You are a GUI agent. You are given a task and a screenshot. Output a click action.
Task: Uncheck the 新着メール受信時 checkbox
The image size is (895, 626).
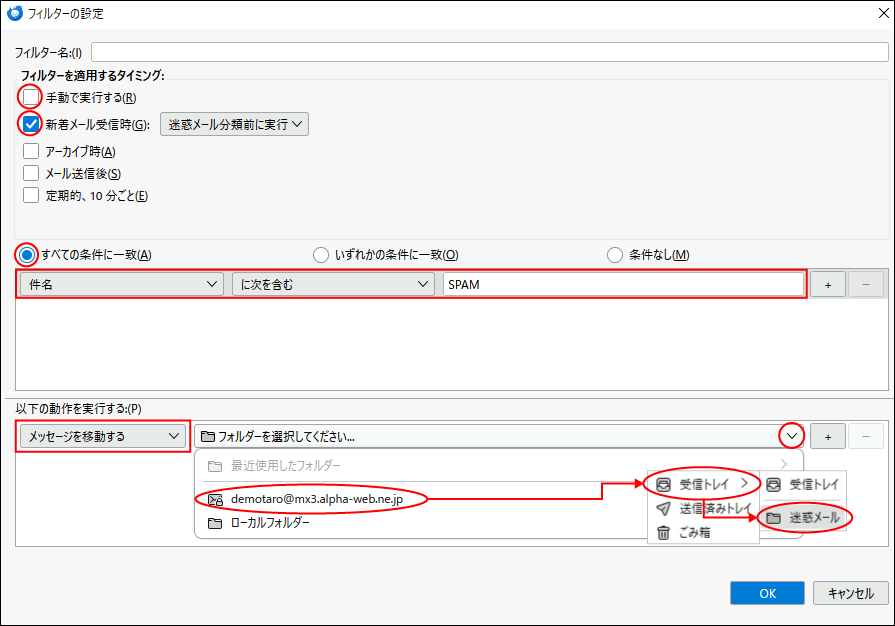click(x=31, y=125)
